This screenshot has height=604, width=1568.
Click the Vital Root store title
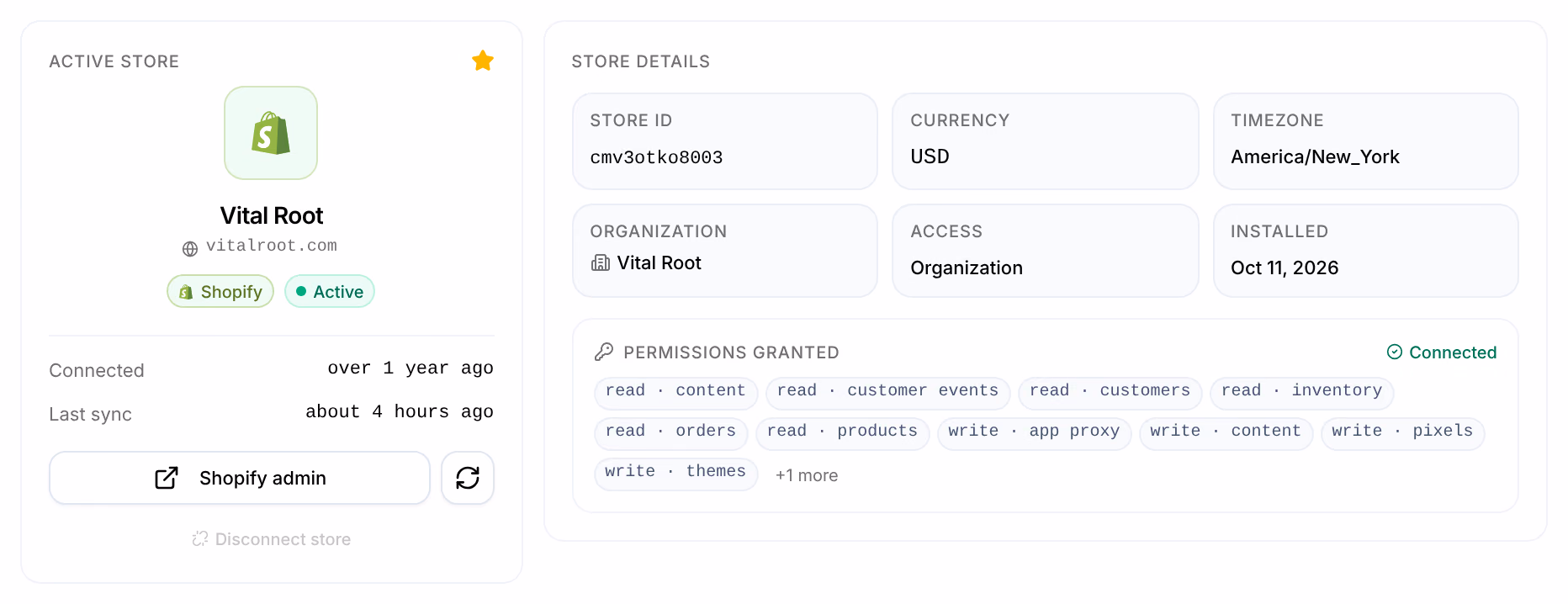(x=272, y=216)
